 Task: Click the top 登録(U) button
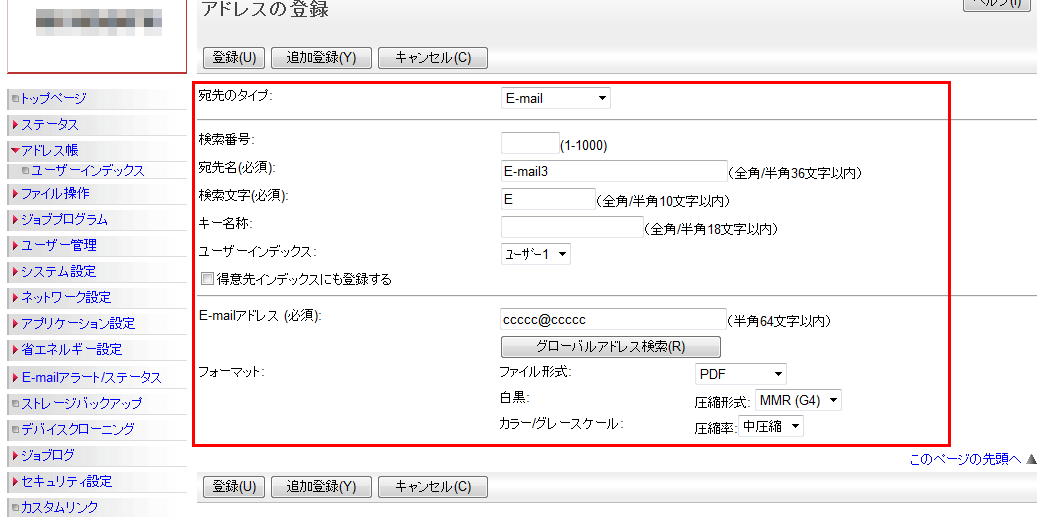234,57
